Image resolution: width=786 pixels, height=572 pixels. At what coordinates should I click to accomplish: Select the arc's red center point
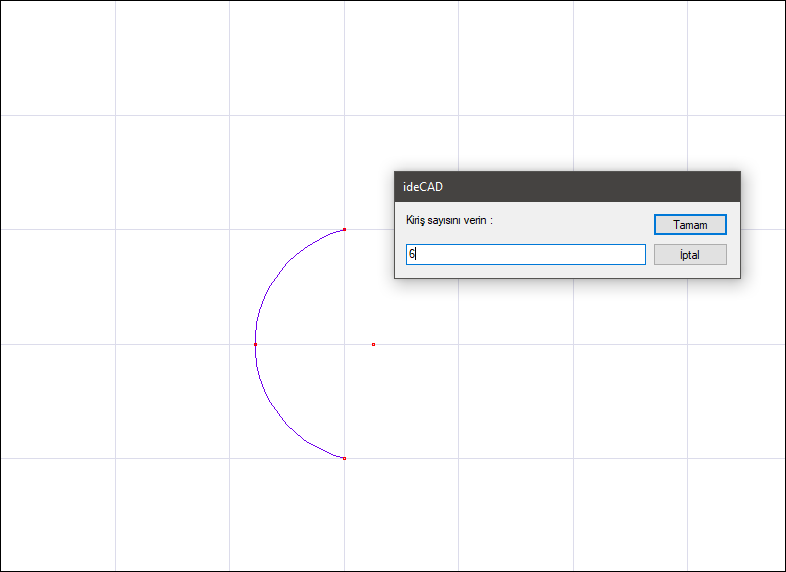pyautogui.click(x=373, y=344)
